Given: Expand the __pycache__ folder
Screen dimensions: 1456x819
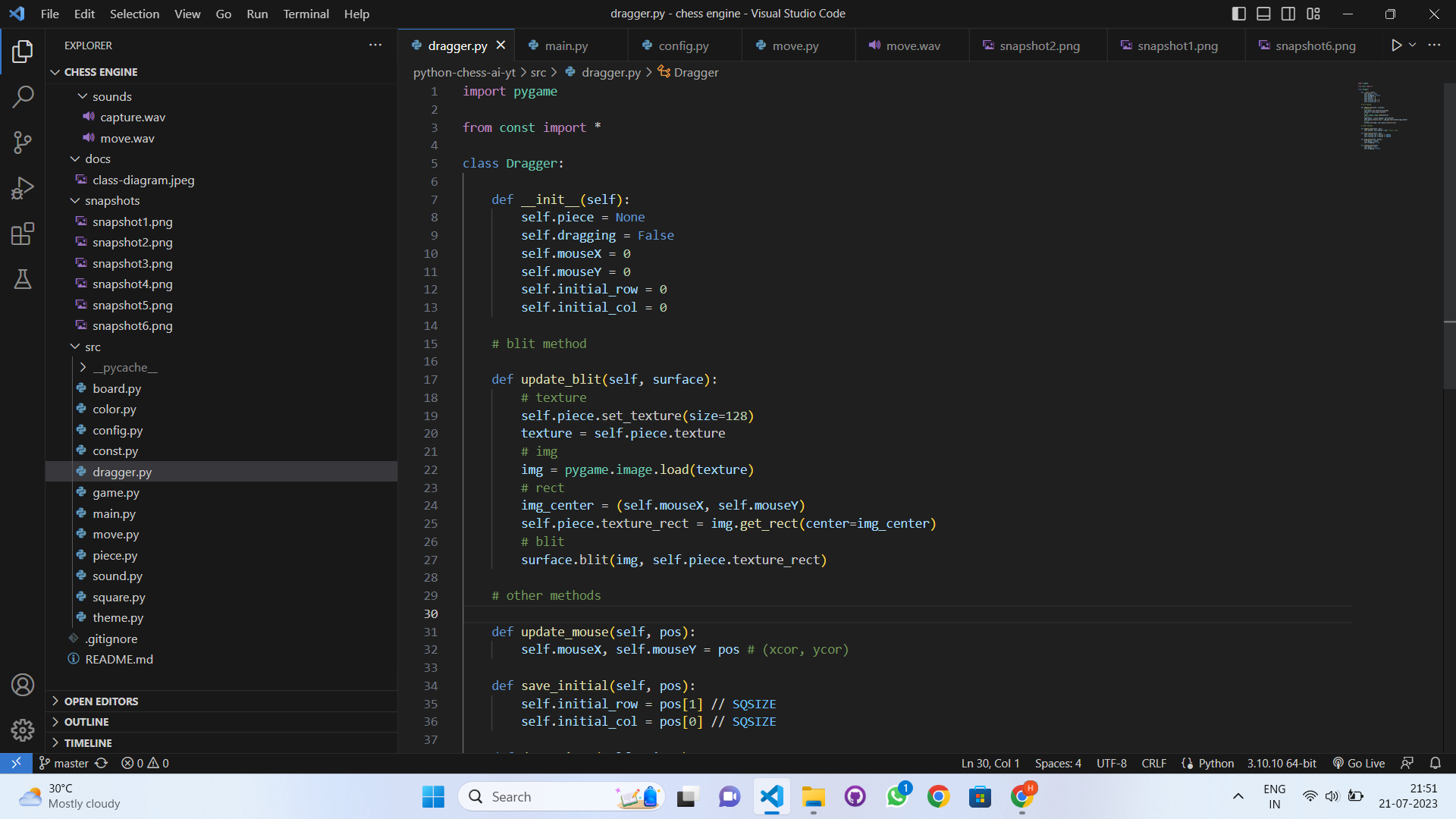Looking at the screenshot, I should pyautogui.click(x=125, y=367).
